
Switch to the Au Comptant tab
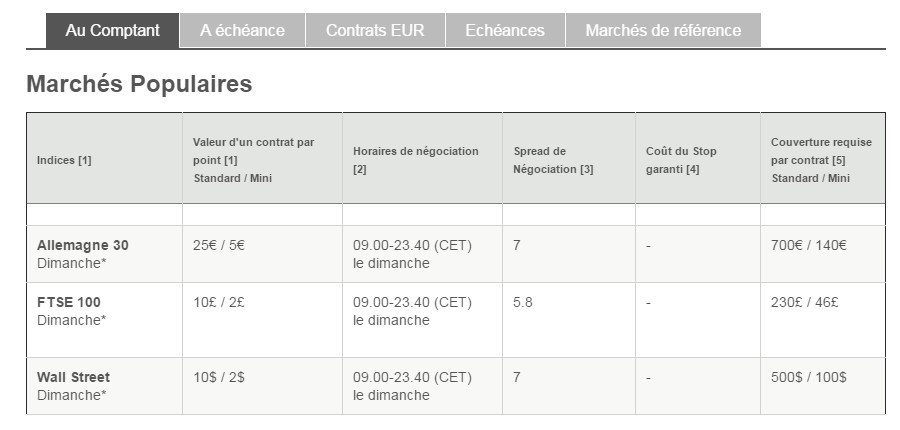112,30
